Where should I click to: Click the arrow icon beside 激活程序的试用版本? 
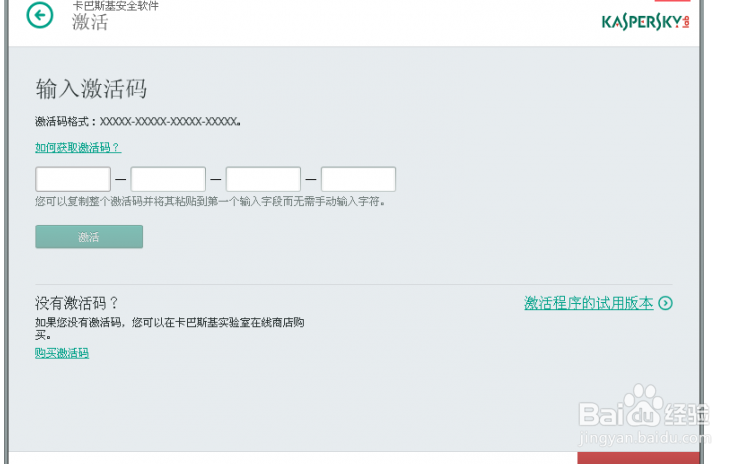(666, 303)
